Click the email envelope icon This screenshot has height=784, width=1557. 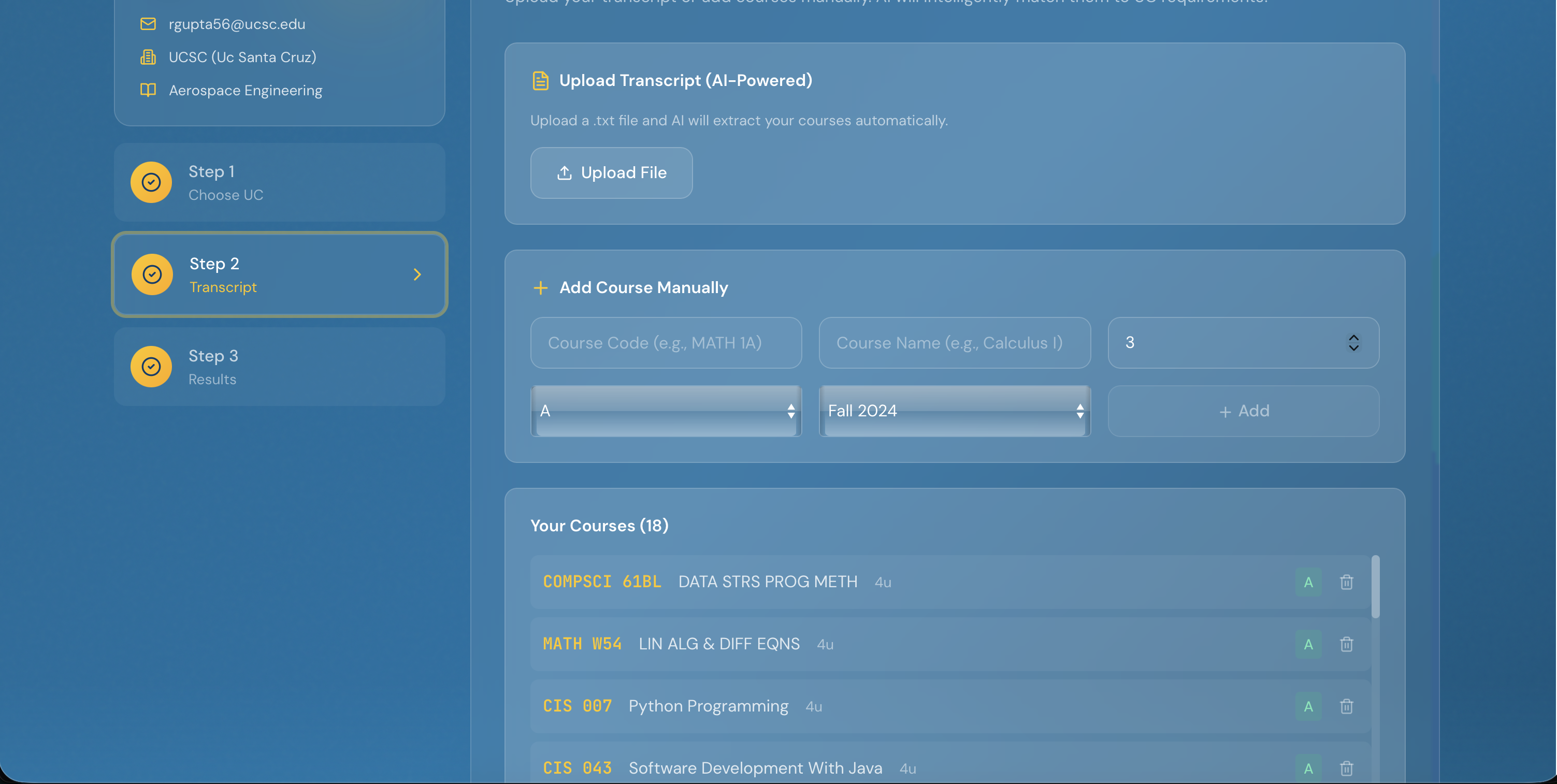148,24
